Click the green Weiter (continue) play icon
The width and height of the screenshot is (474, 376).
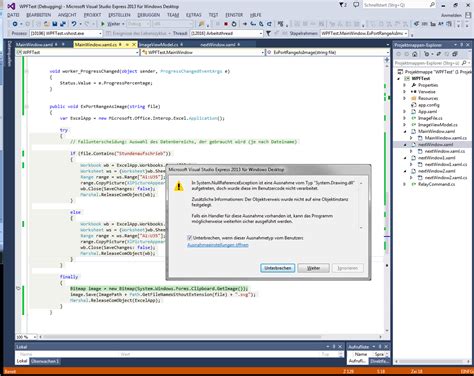click(103, 24)
